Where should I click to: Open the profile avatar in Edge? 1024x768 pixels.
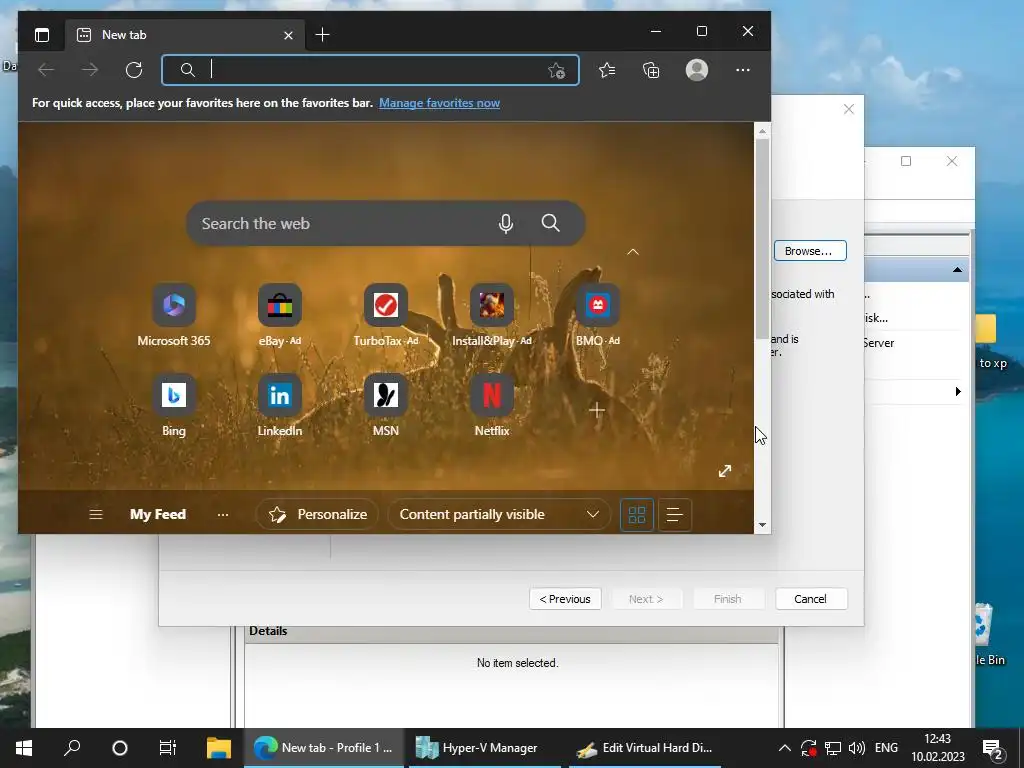click(x=697, y=70)
